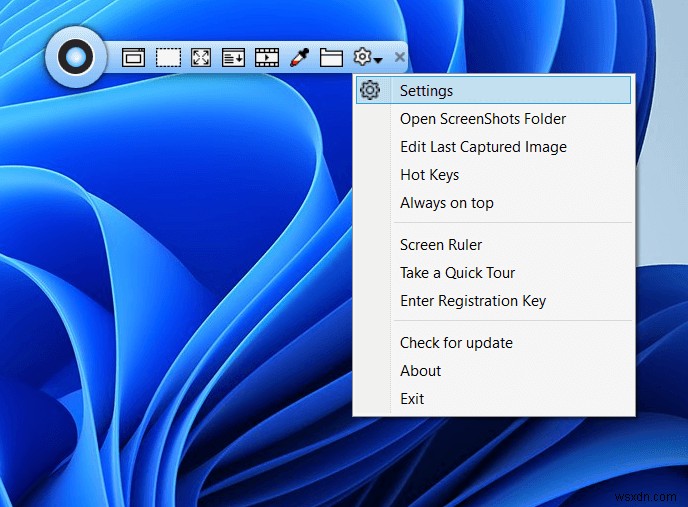Toggle Always on top option
Screen dimensions: 688x507
494,203
